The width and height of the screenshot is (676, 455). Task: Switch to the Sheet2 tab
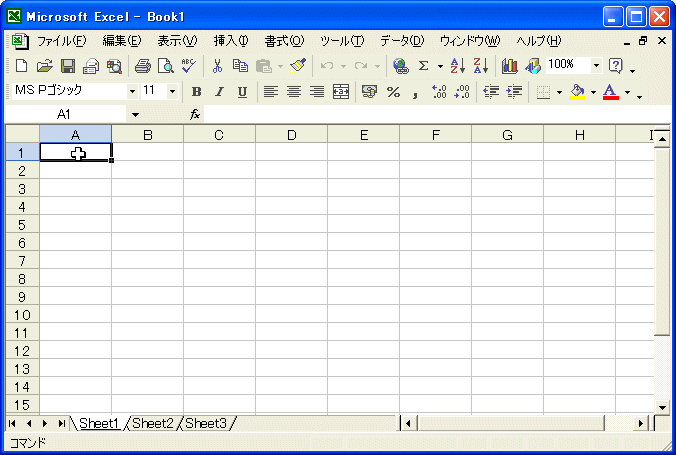click(x=153, y=424)
